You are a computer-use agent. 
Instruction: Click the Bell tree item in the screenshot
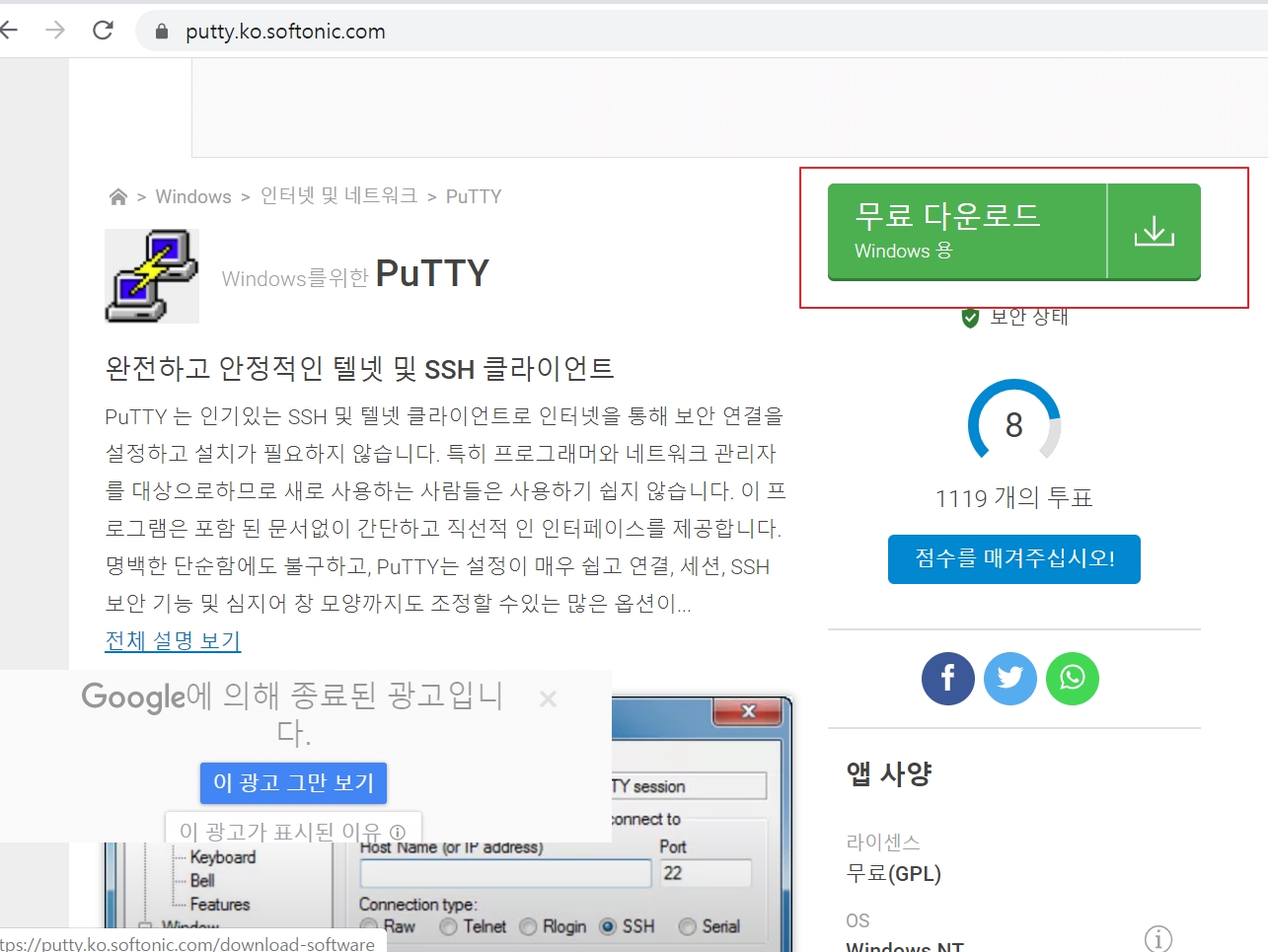(202, 881)
